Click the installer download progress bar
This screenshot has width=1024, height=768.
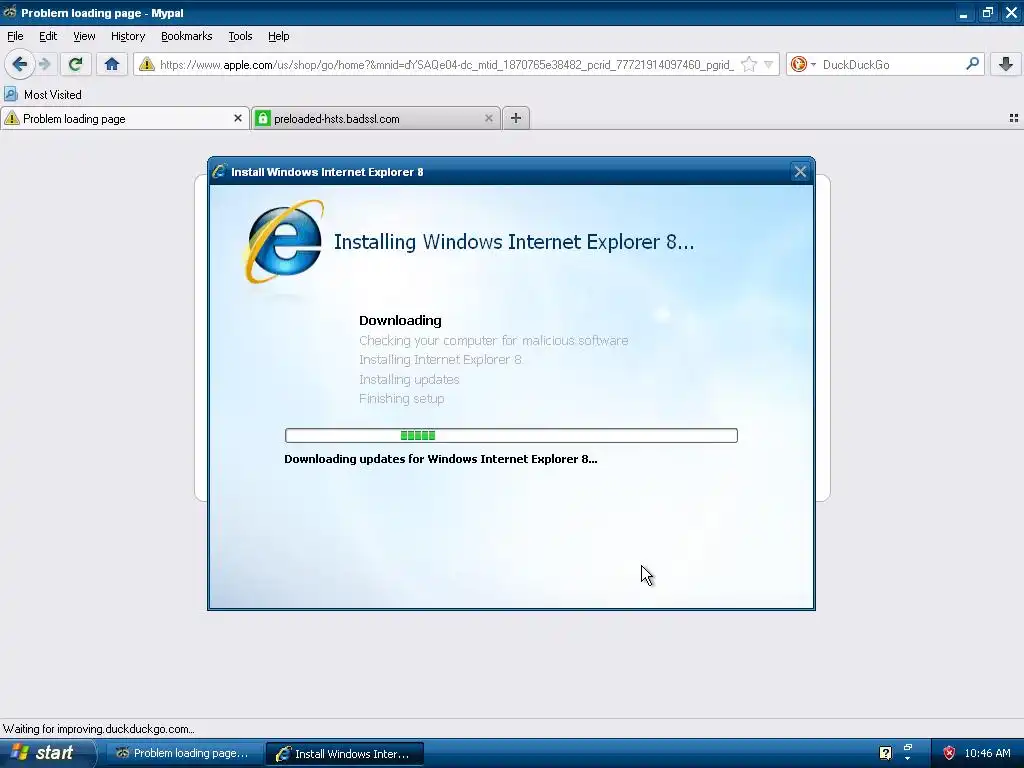[x=511, y=436]
